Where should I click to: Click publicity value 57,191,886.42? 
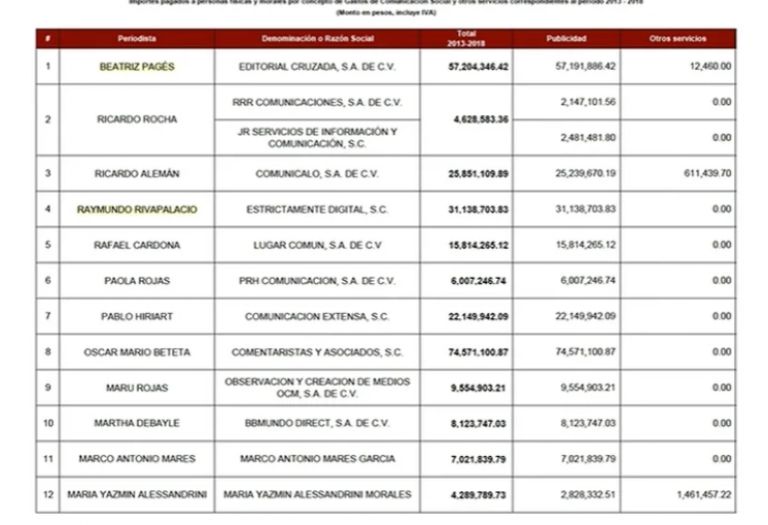coord(585,66)
